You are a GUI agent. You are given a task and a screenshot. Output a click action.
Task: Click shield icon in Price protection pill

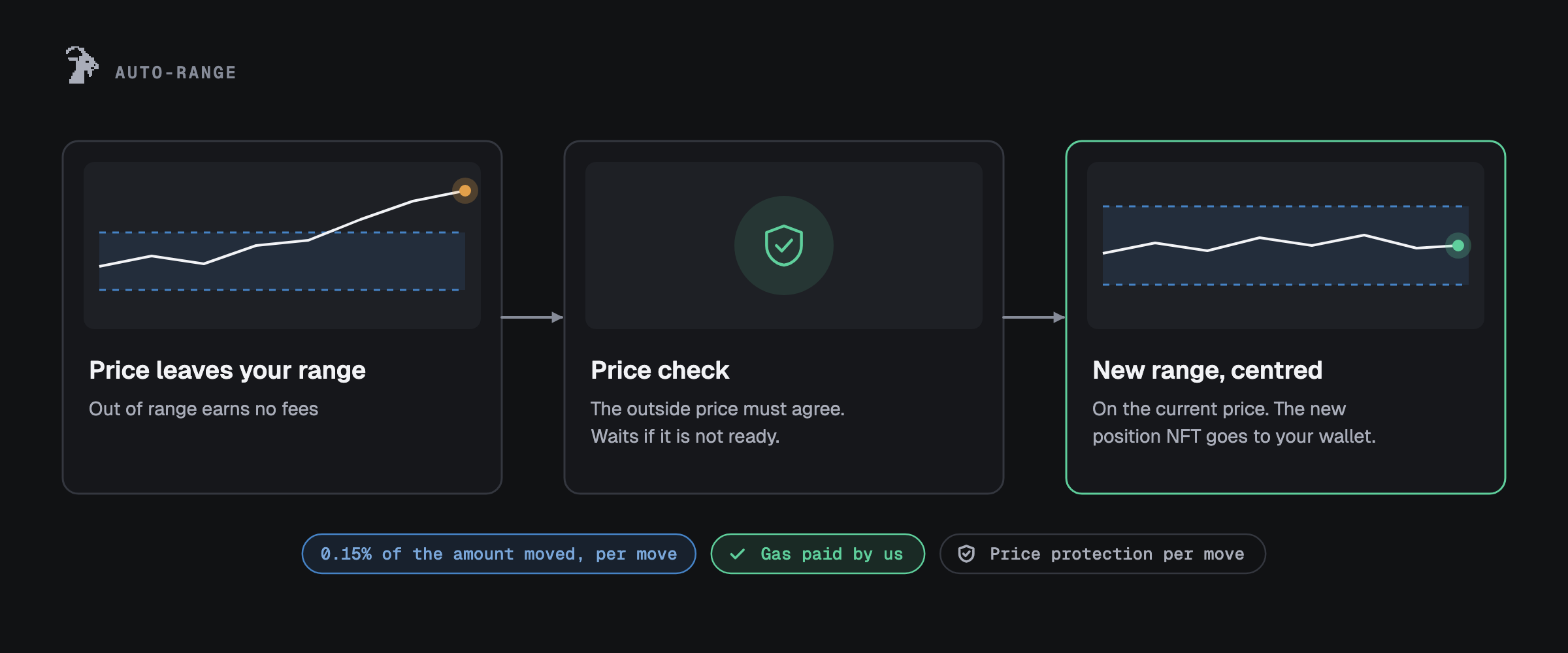coord(966,554)
